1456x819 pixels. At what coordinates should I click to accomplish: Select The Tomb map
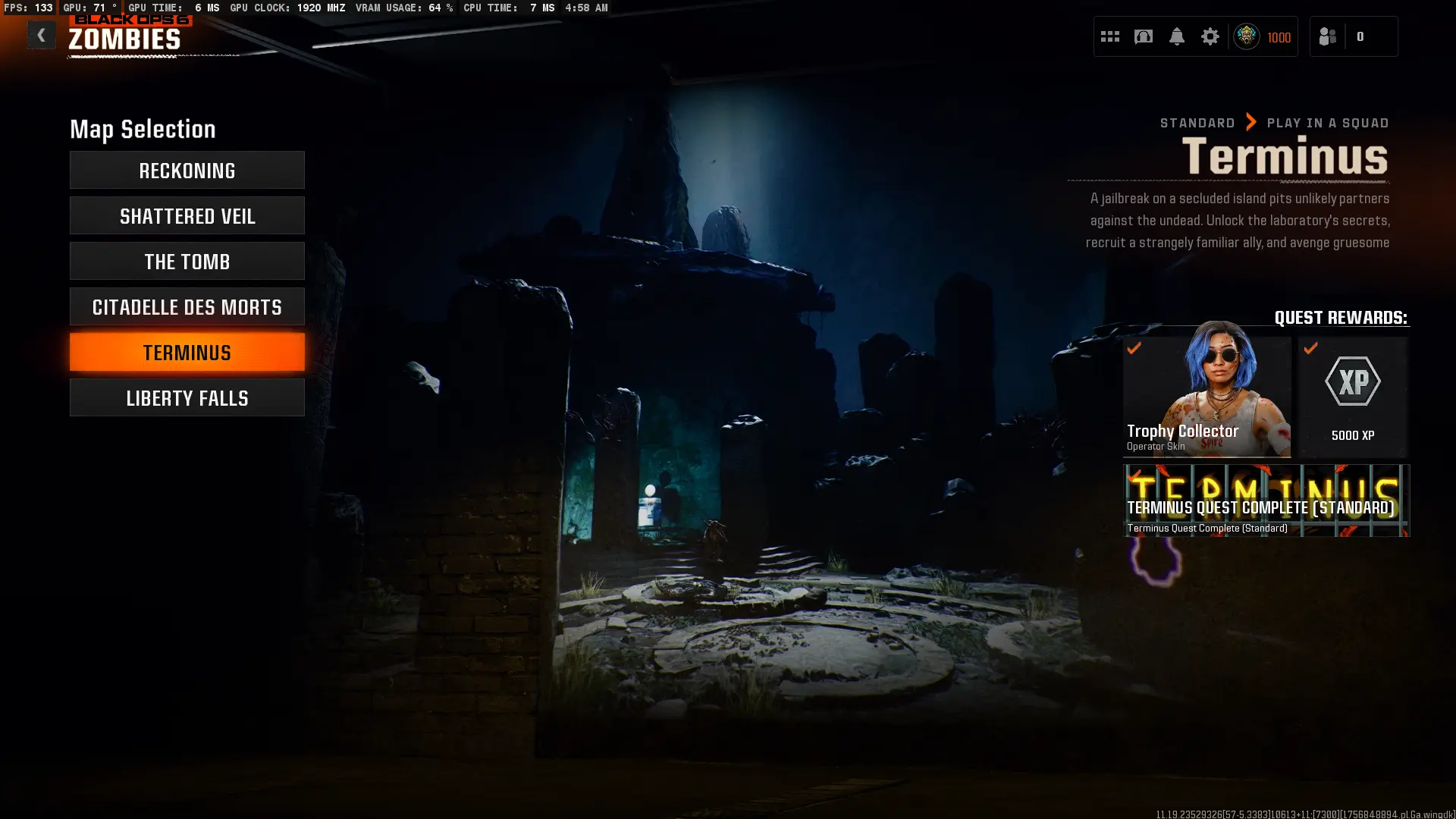point(187,262)
